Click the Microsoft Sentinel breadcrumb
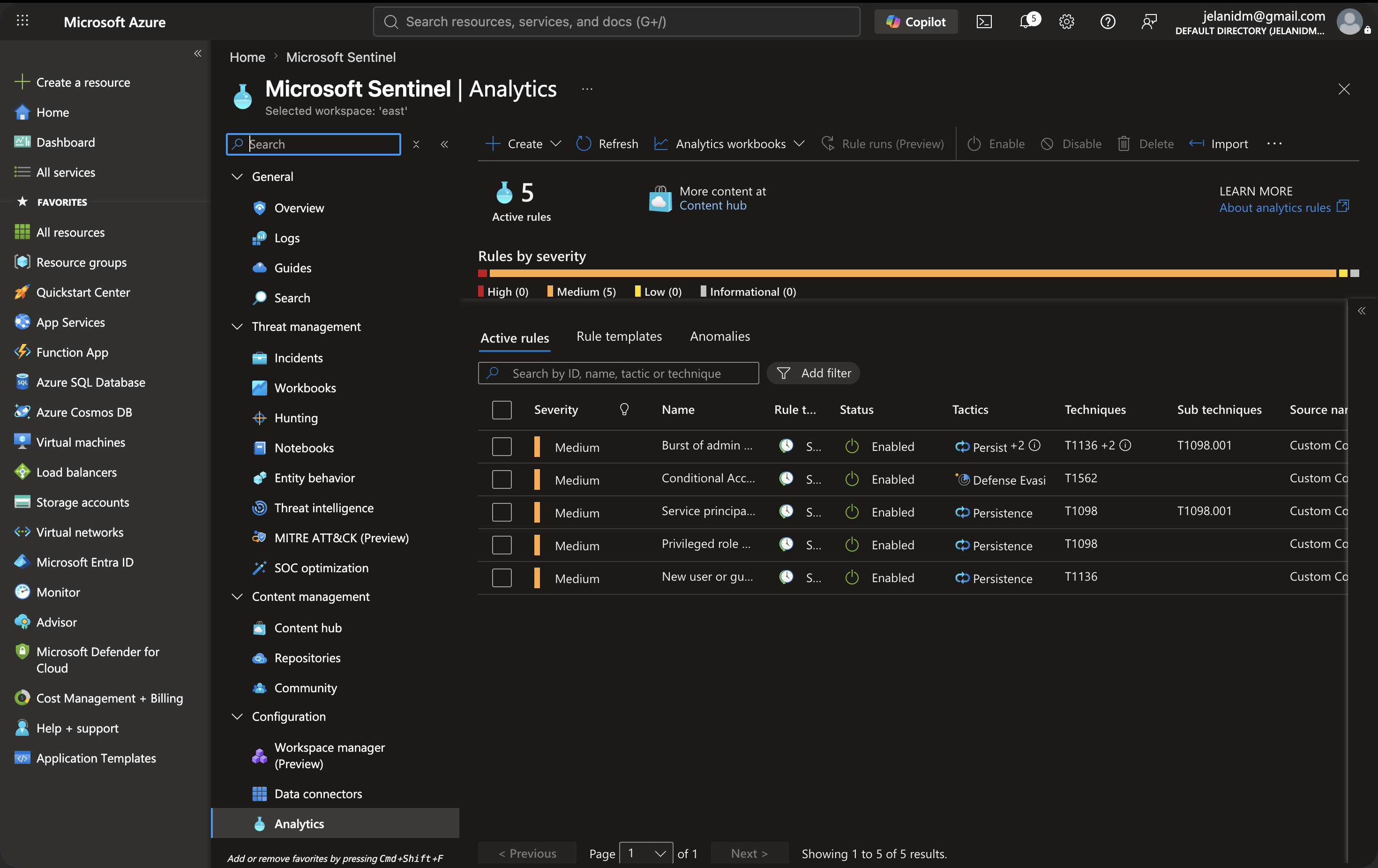Viewport: 1378px width, 868px height. pos(340,57)
